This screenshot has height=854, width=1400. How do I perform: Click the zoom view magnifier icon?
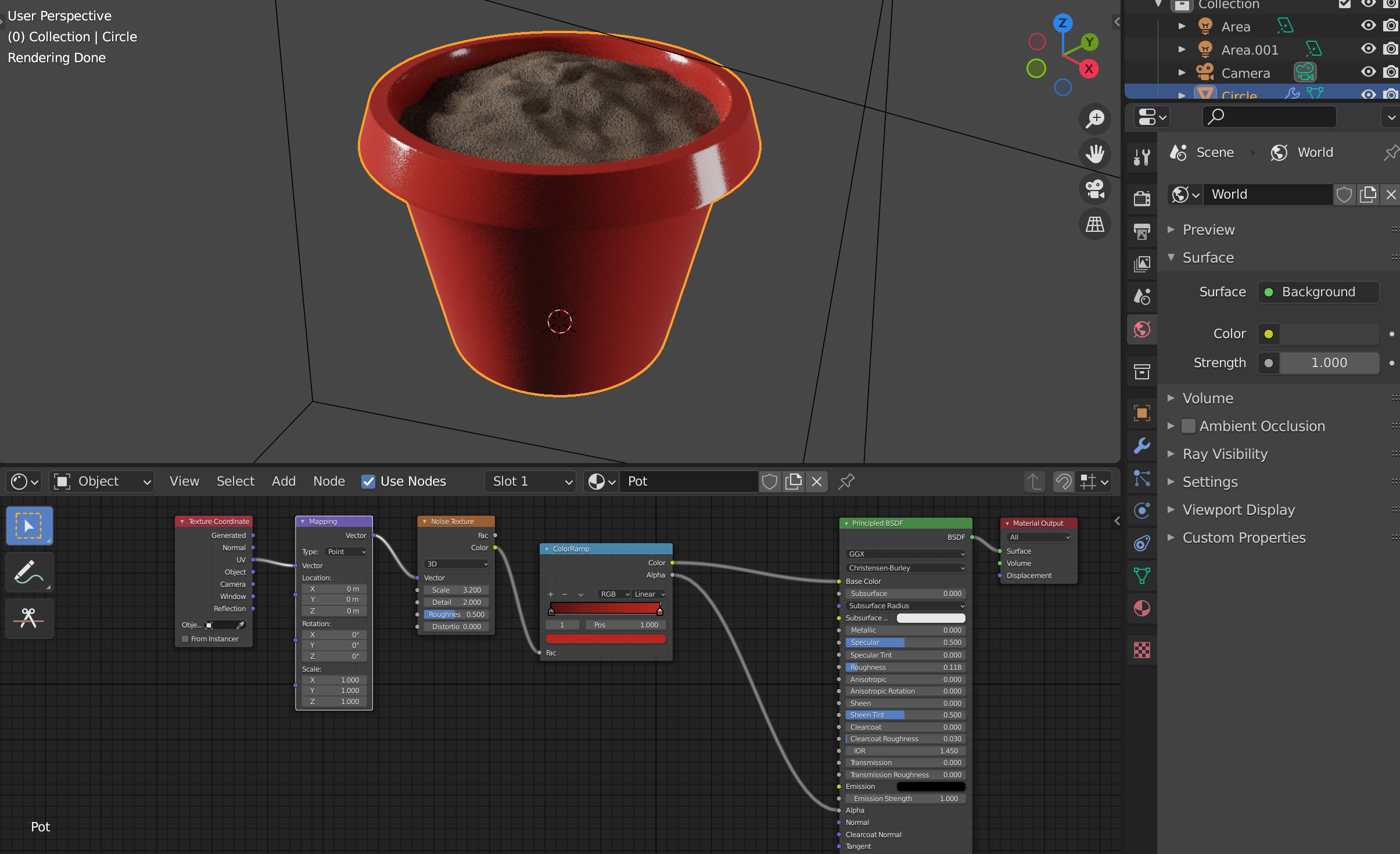[x=1095, y=119]
